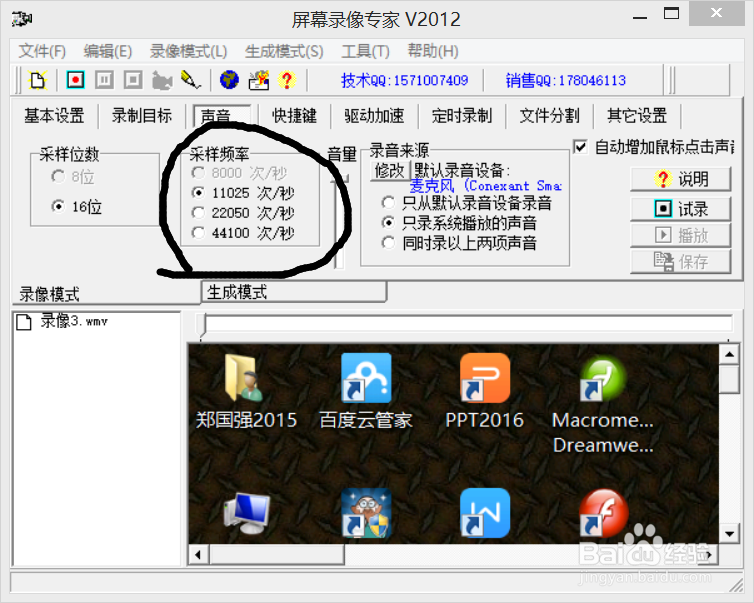754x603 pixels.
Task: Click the 郑国强2015 folder icon in preview
Action: pos(244,378)
